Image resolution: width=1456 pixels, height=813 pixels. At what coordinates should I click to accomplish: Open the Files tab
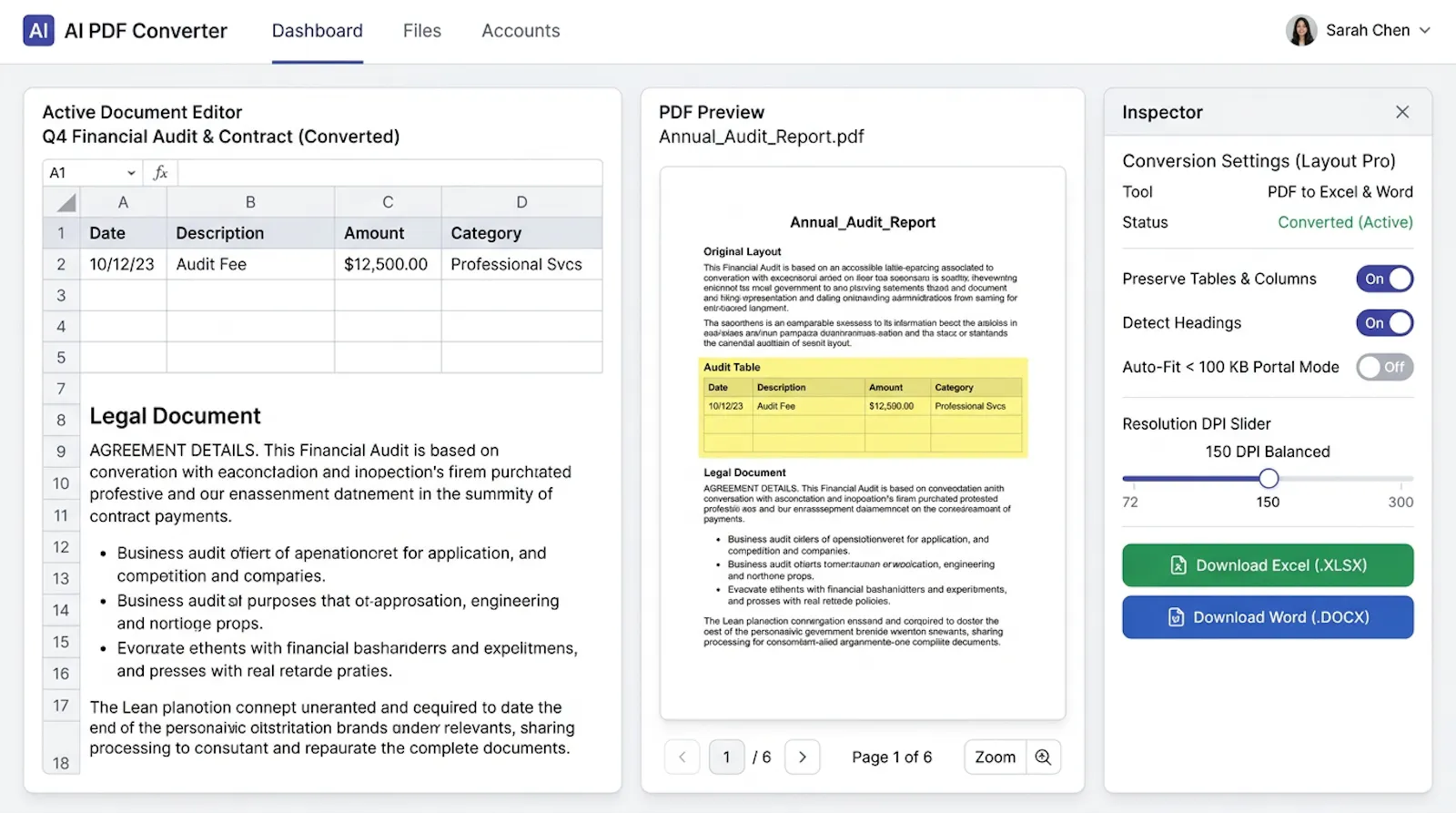(x=422, y=30)
